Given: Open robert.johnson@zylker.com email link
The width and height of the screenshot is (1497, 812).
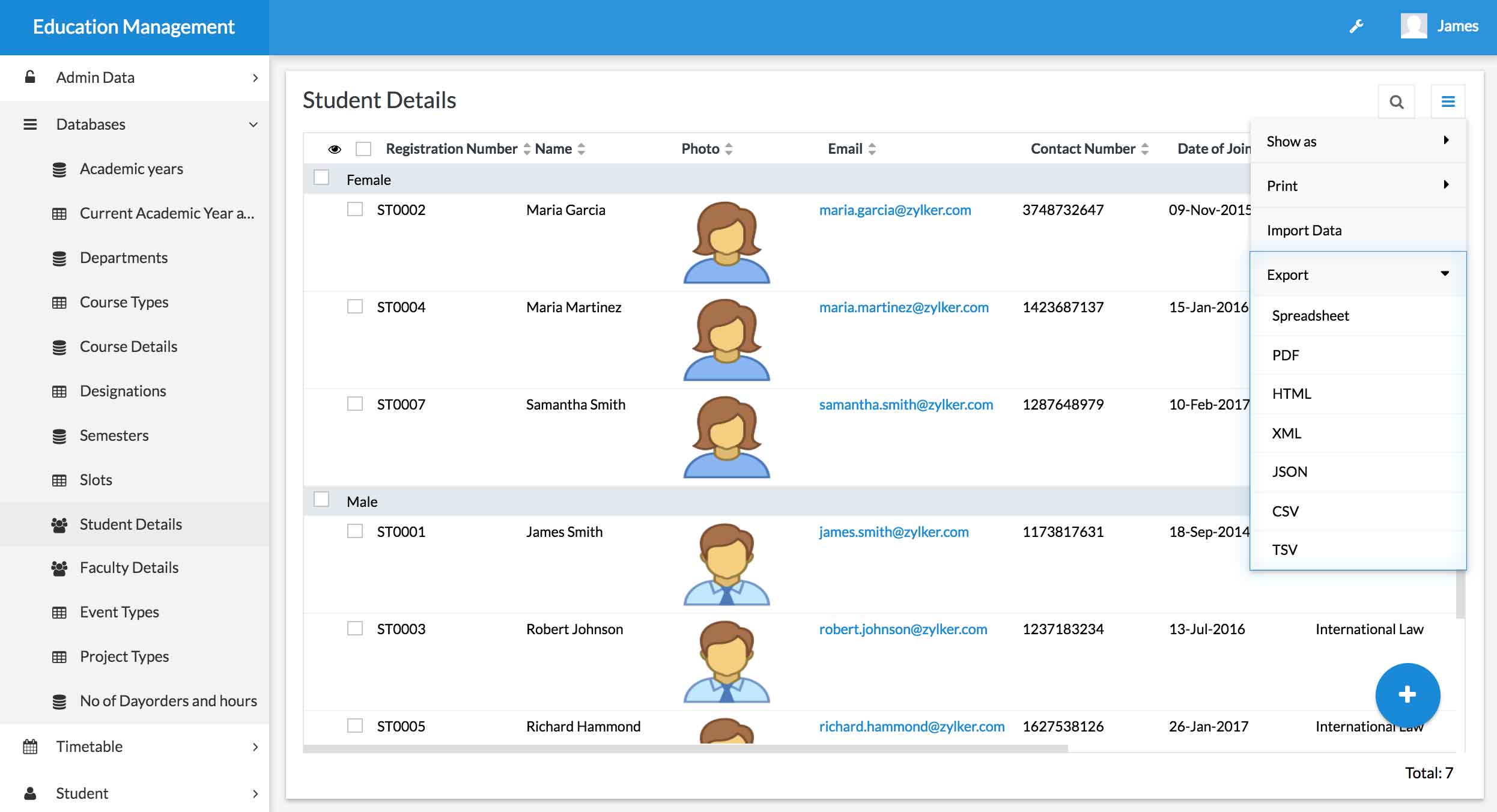Looking at the screenshot, I should pos(903,629).
